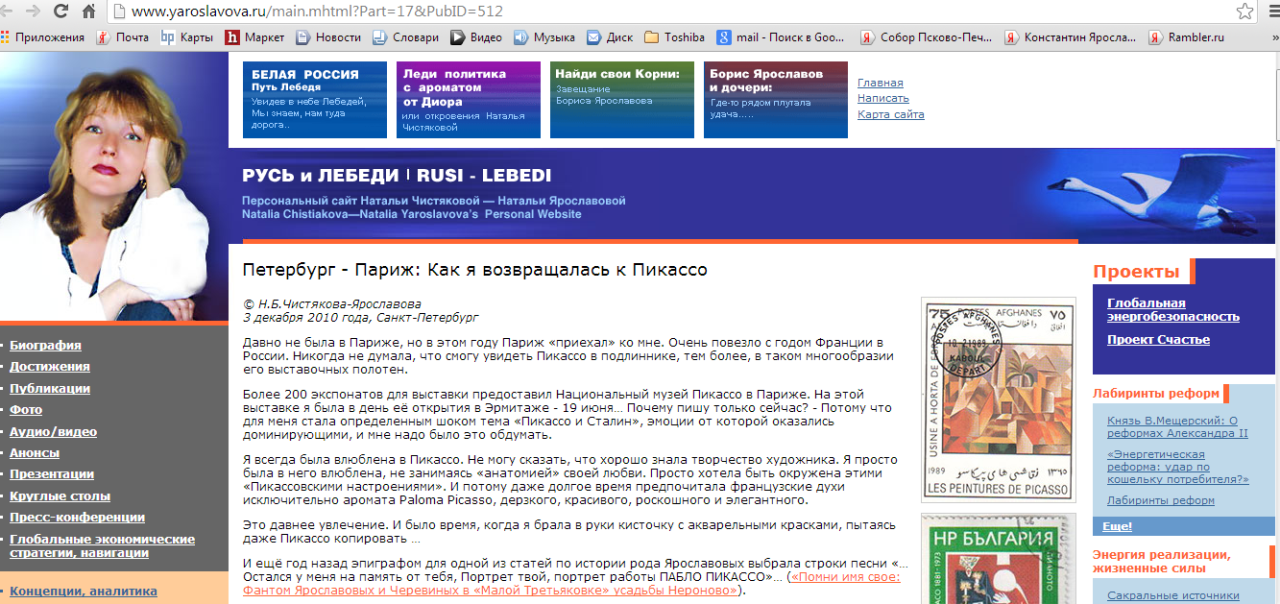Click the НР България postage stamp image
Image resolution: width=1280 pixels, height=604 pixels.
(998, 560)
